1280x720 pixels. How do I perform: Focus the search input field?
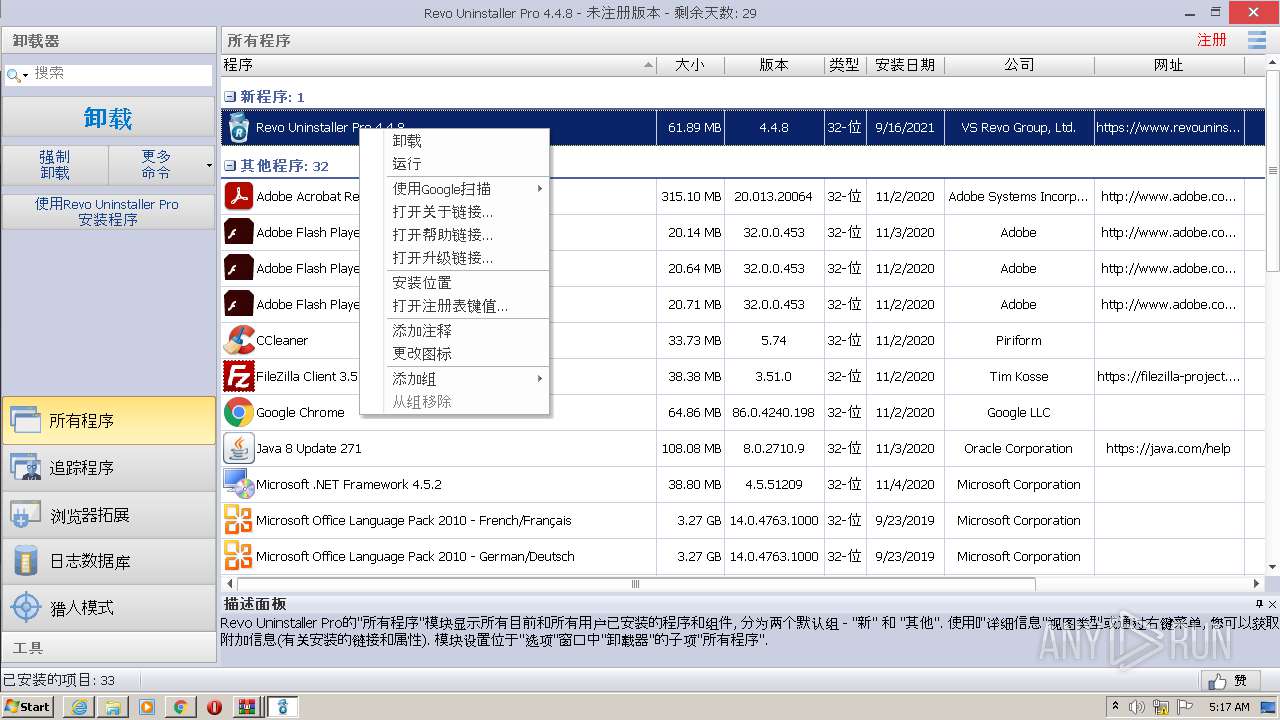pyautogui.click(x=122, y=74)
